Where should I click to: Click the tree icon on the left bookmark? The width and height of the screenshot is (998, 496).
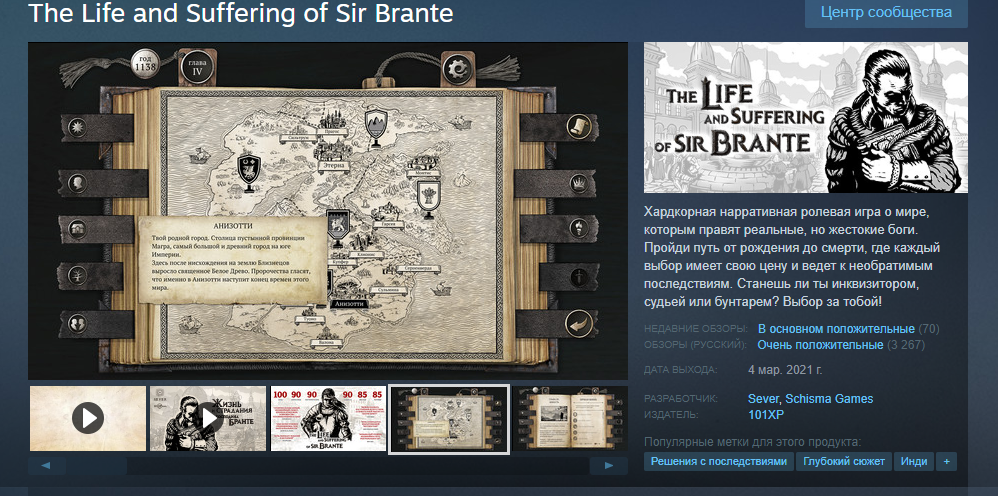click(77, 275)
